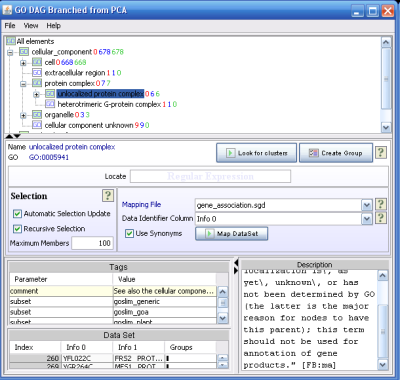Image resolution: width=400 pixels, height=380 pixels.
Task: Collapse the cellular_component tree node
Action: pyautogui.click(x=10, y=52)
